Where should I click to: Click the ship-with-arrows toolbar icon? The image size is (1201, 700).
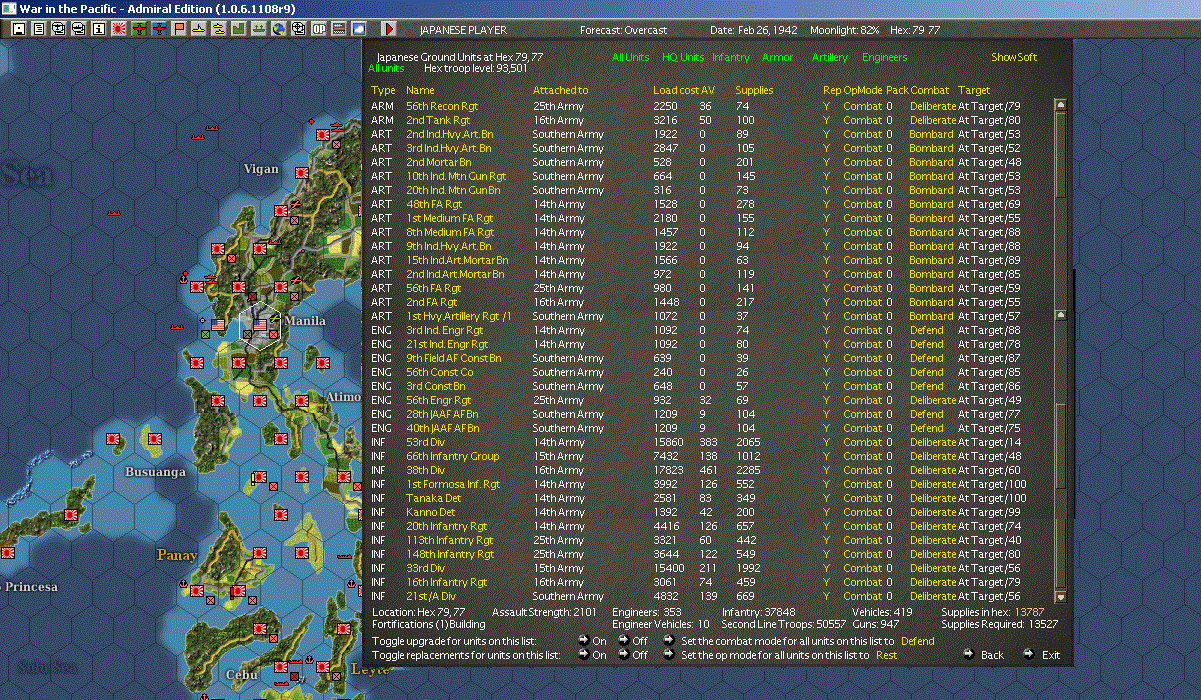(x=259, y=29)
